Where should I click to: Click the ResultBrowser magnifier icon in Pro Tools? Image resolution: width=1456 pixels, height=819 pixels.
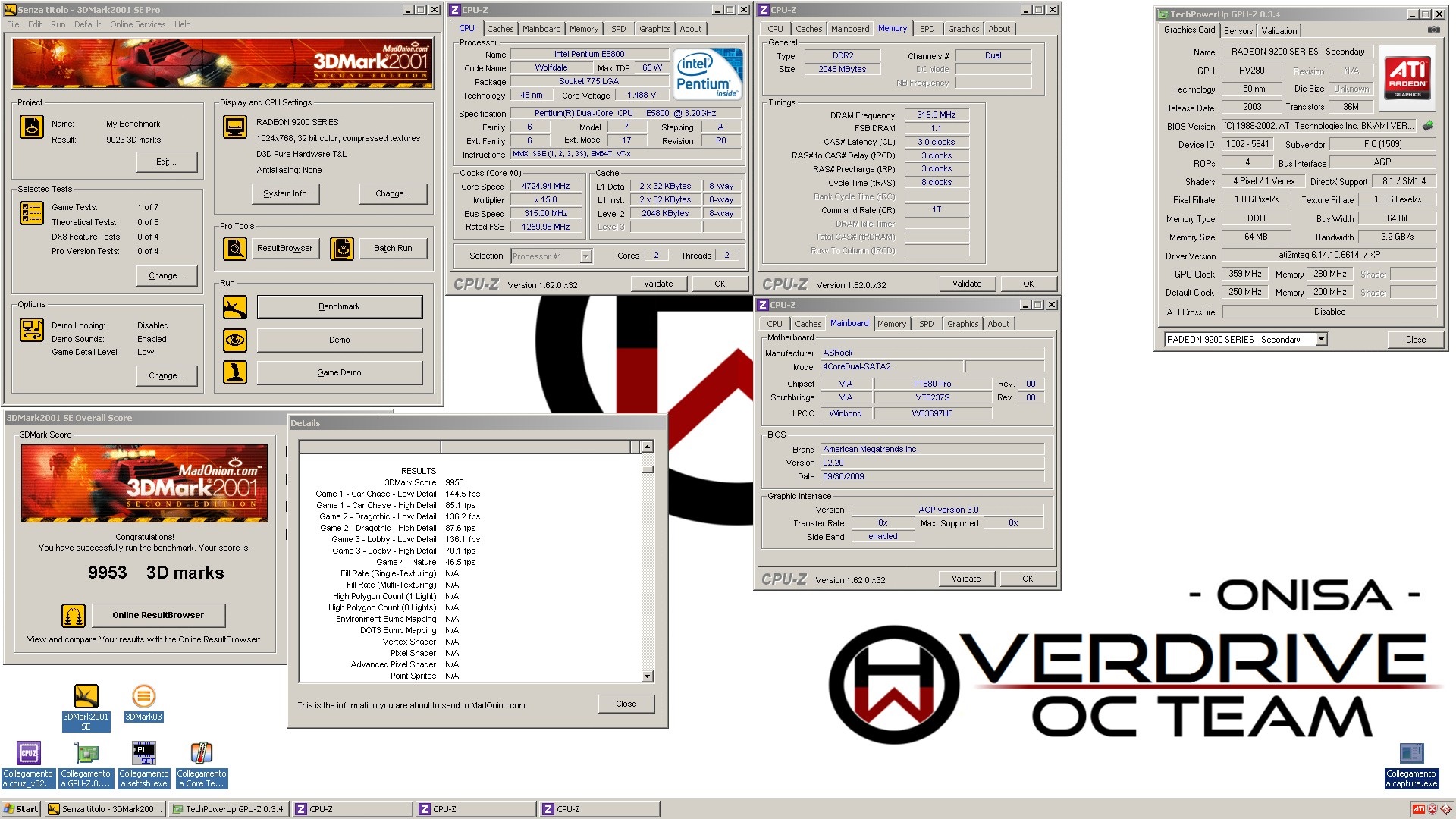pyautogui.click(x=235, y=248)
